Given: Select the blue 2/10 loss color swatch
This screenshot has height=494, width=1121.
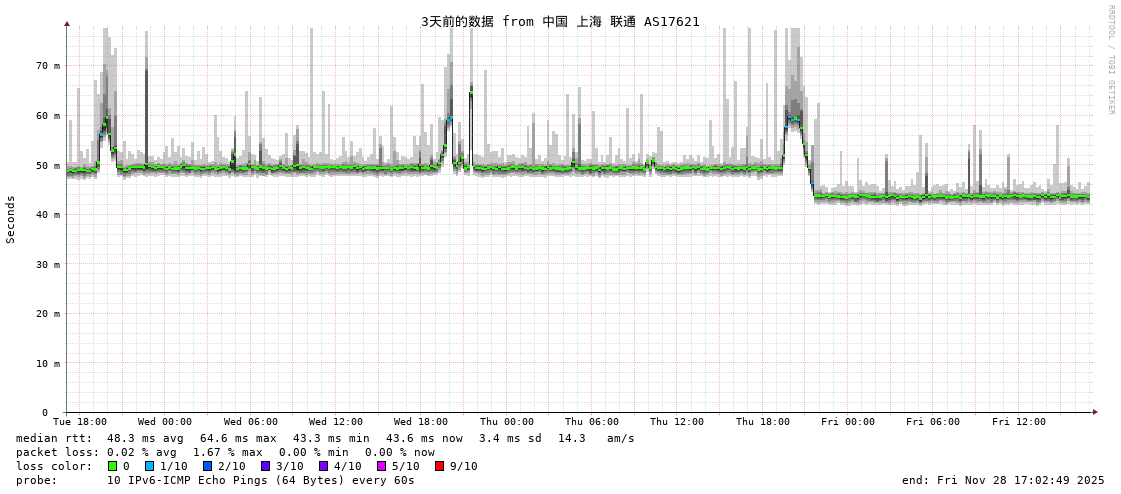Looking at the screenshot, I should (x=208, y=466).
